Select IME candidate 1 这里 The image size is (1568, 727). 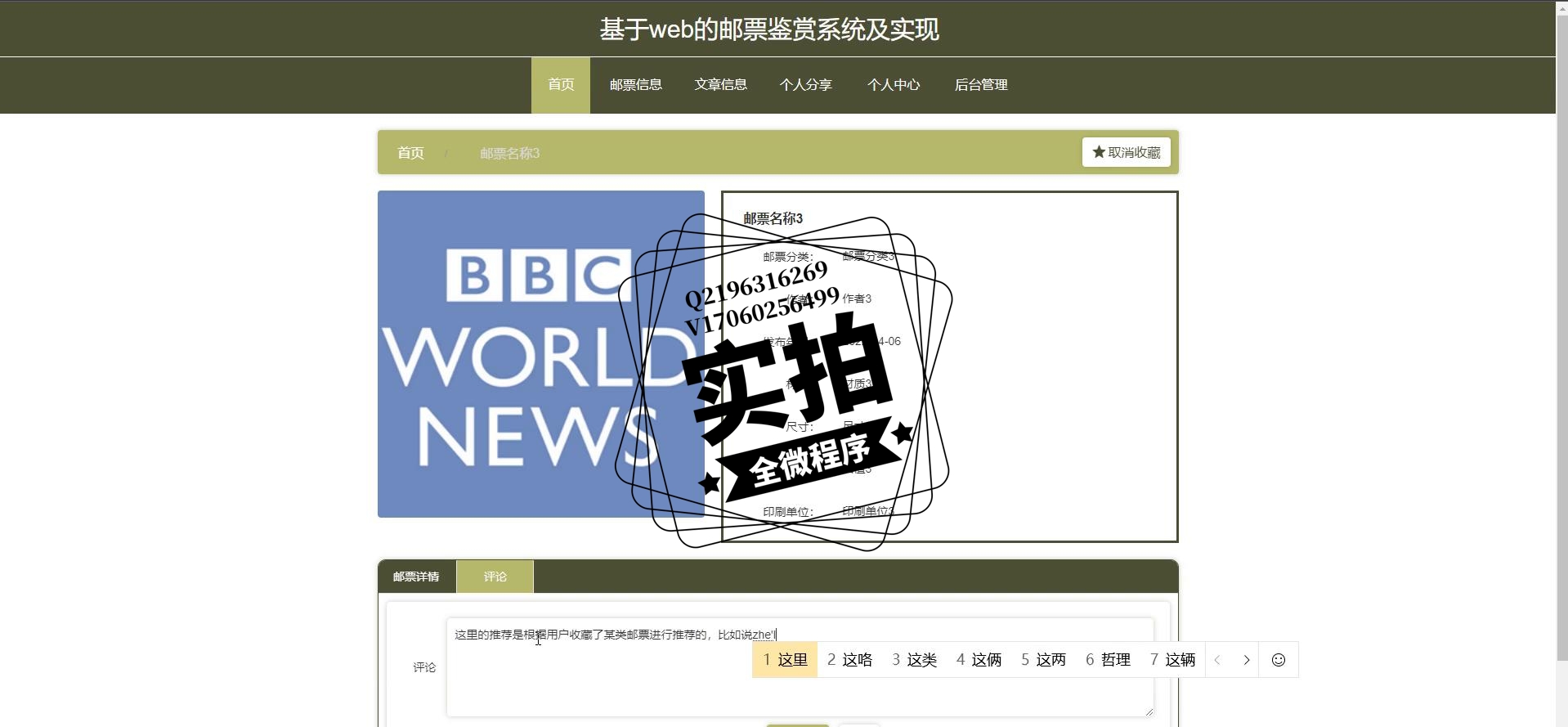785,660
